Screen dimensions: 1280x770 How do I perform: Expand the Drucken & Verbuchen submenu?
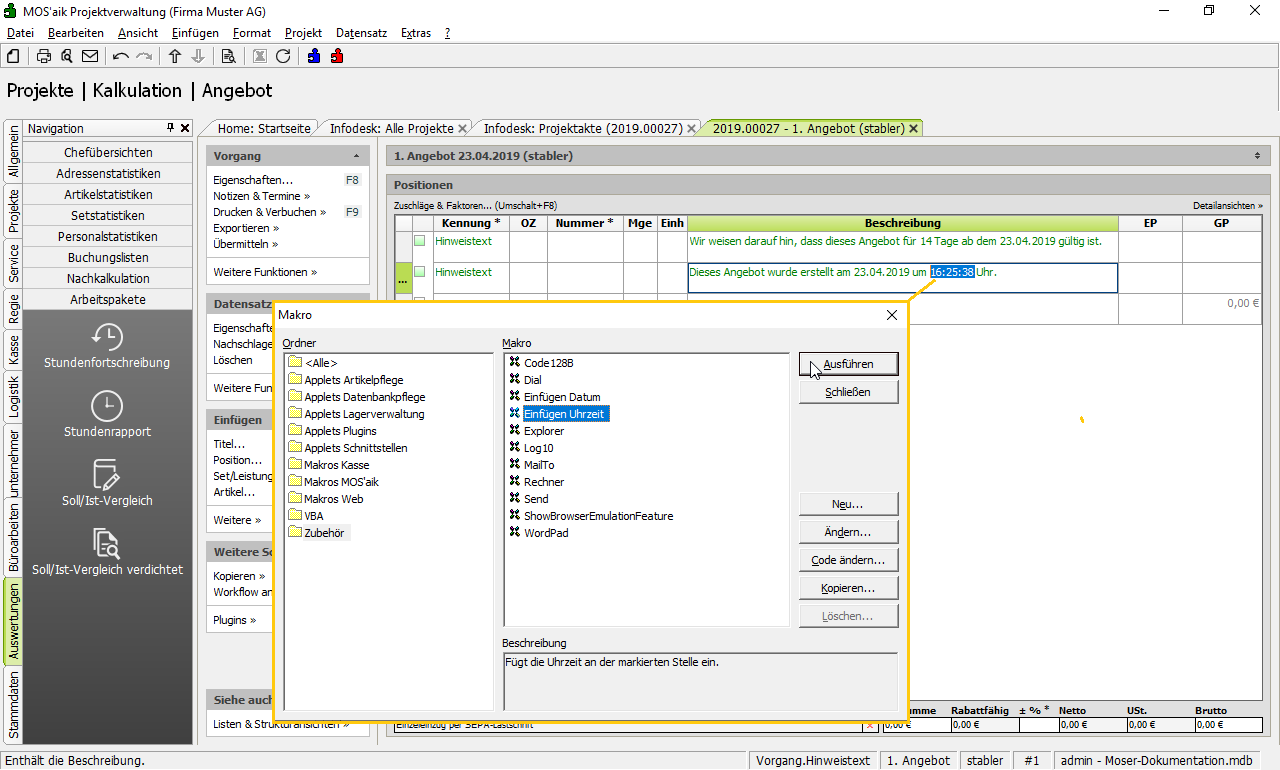click(267, 212)
